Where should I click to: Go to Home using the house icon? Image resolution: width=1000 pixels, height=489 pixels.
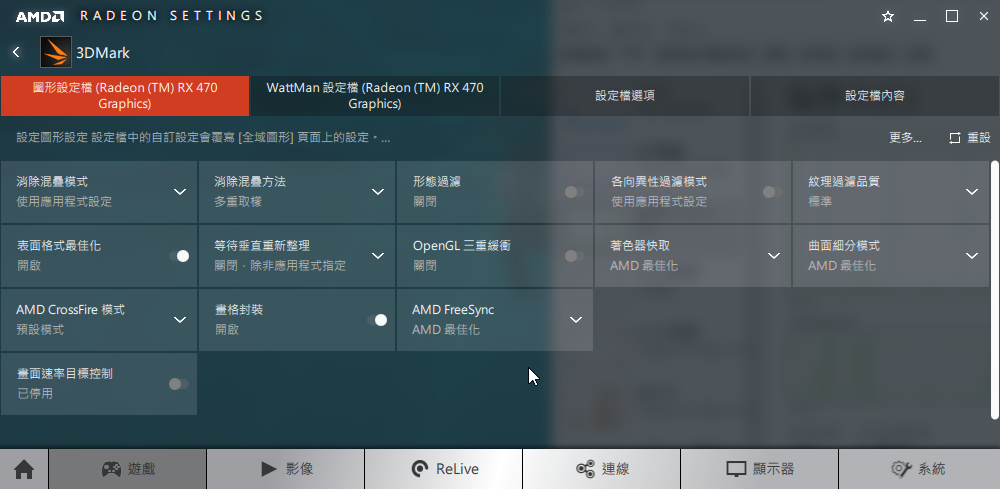tap(24, 469)
